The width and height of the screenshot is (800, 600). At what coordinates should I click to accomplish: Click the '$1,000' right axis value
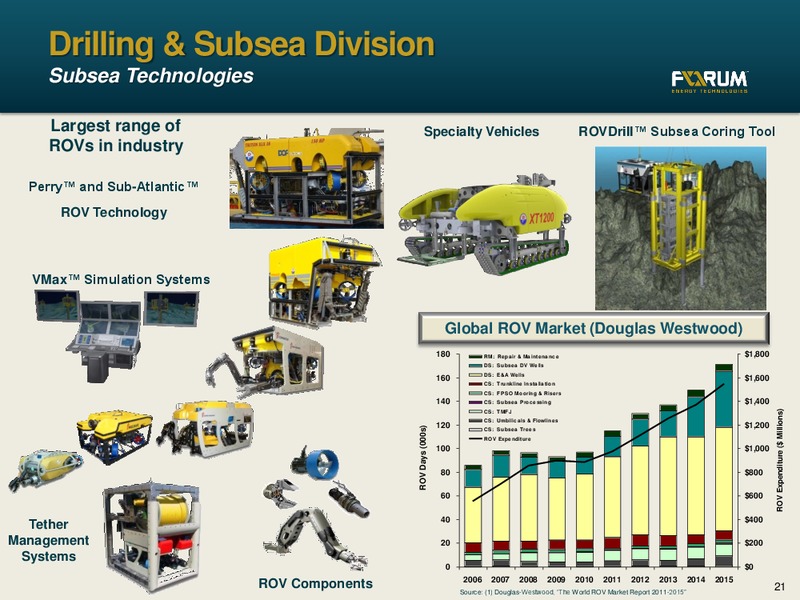coord(757,448)
